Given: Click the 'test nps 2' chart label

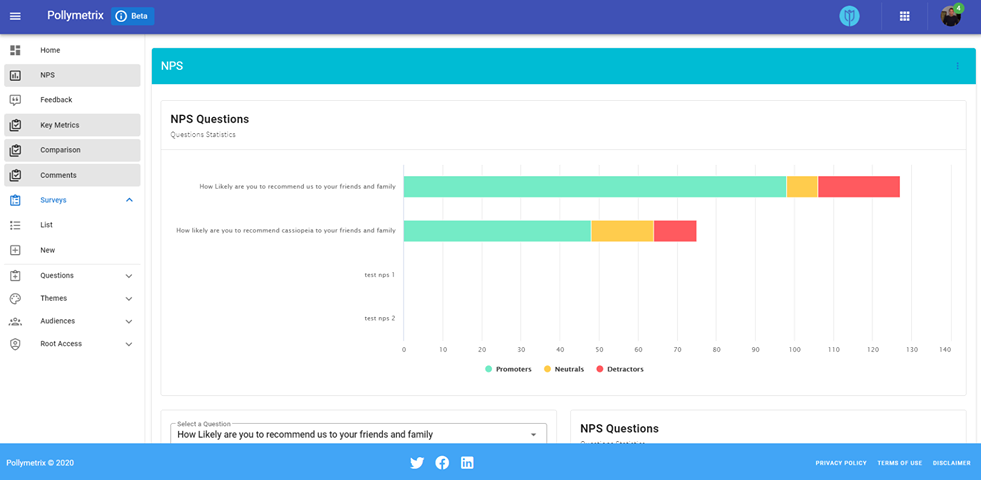Looking at the screenshot, I should click(380, 318).
